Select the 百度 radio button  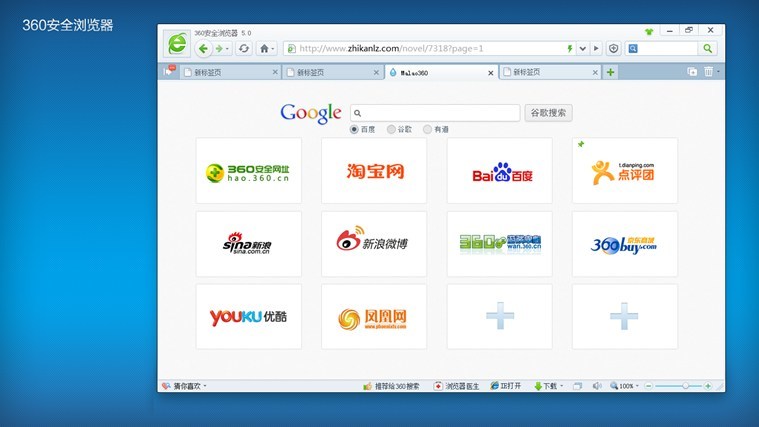click(x=354, y=129)
